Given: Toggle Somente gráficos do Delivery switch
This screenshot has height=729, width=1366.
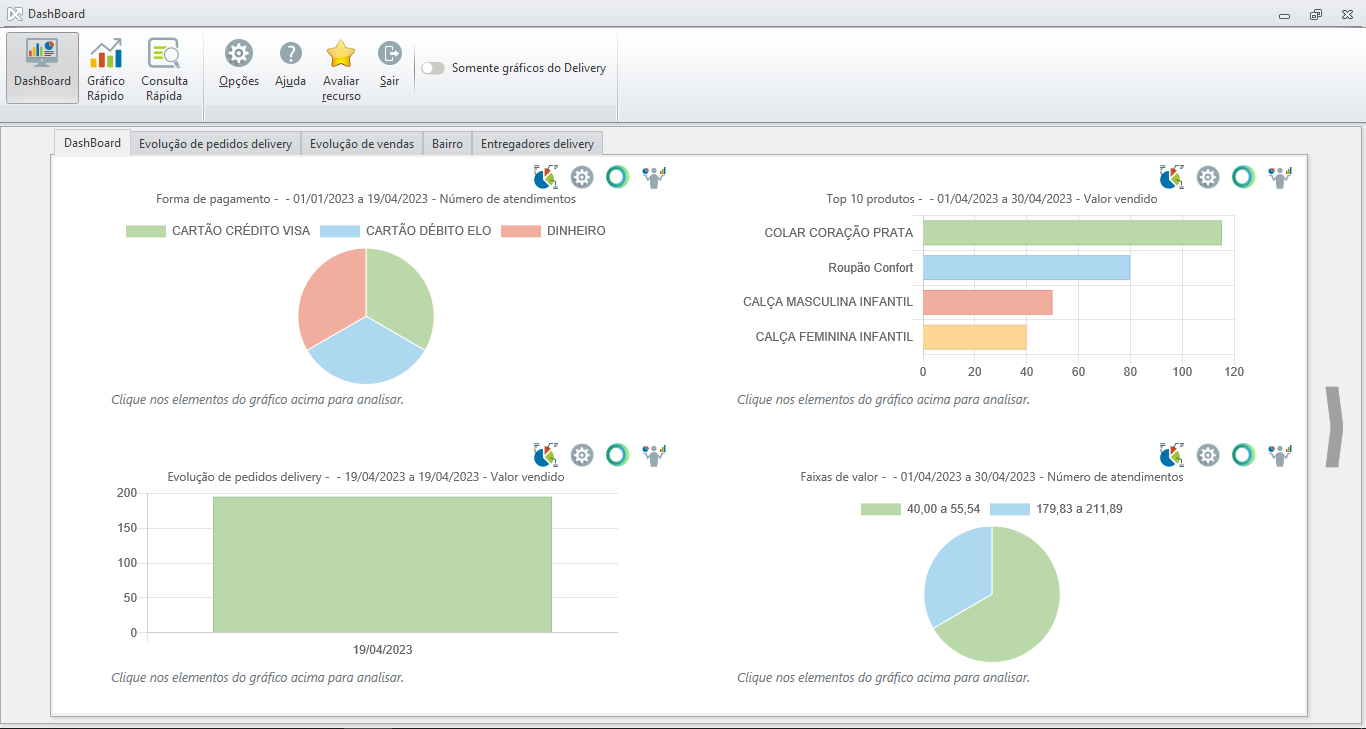Looking at the screenshot, I should [433, 68].
